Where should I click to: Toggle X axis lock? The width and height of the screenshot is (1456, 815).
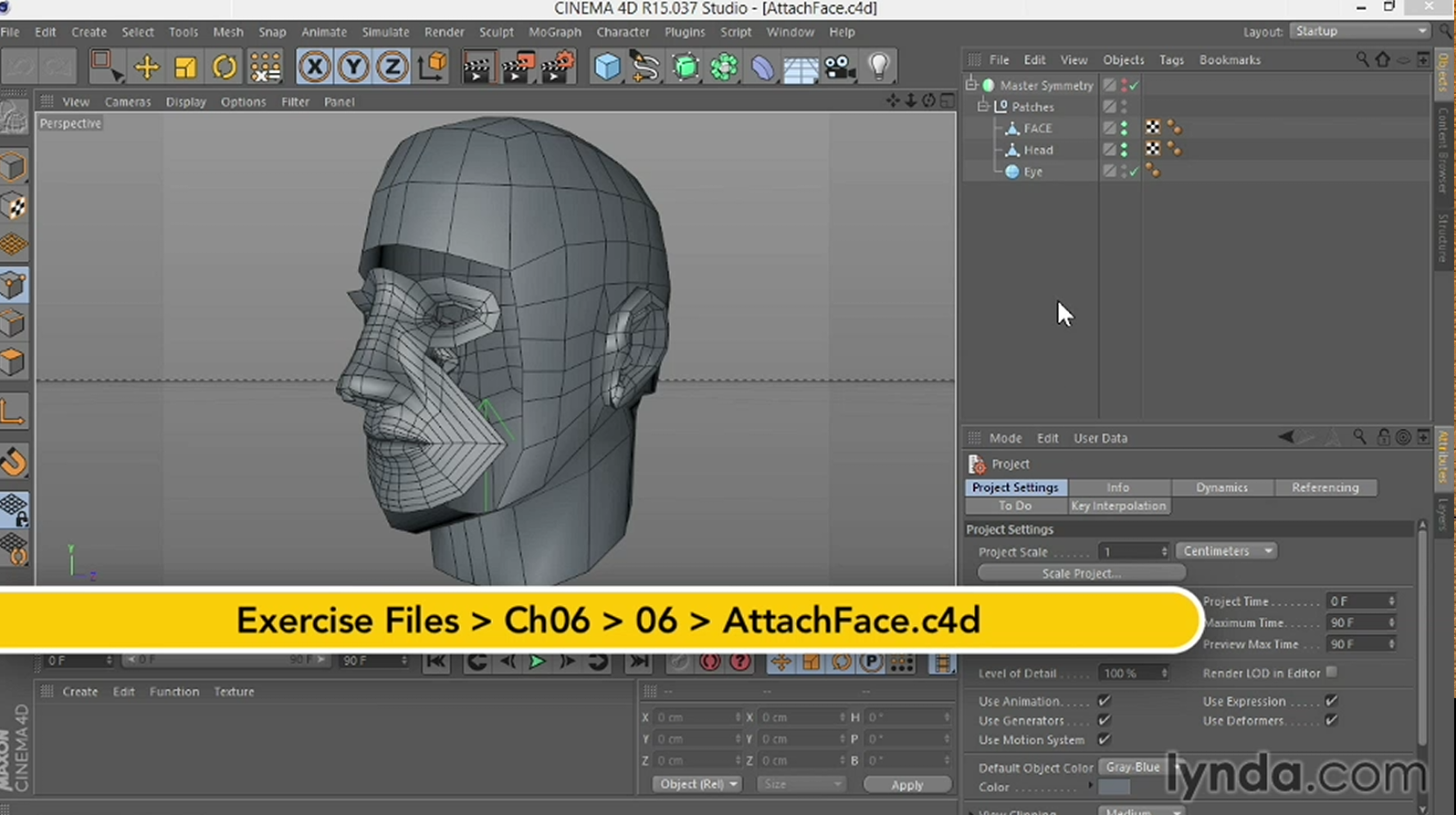click(x=314, y=68)
